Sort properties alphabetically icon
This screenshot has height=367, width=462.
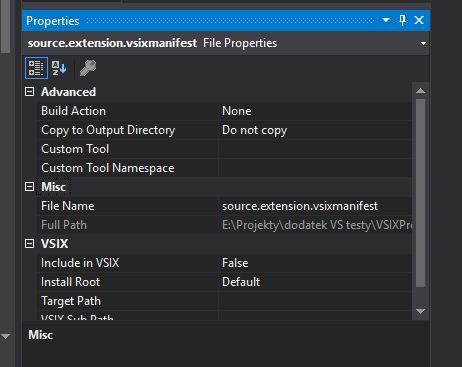59,68
